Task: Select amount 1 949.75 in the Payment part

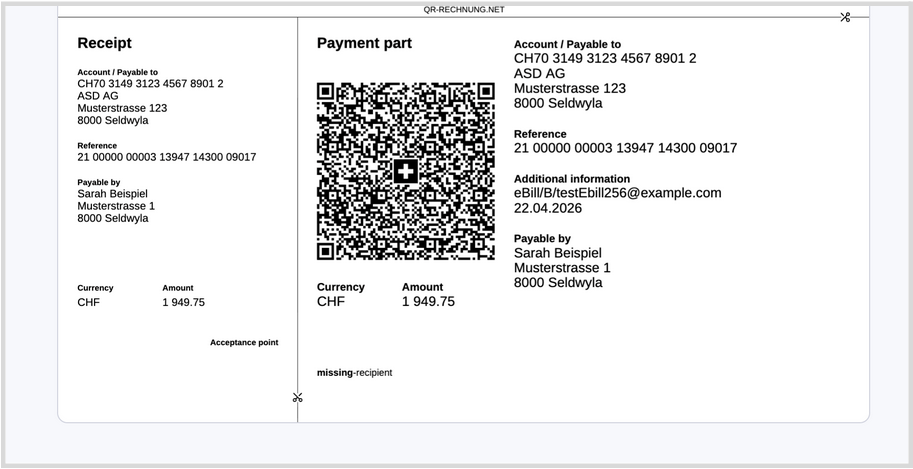Action: (x=428, y=301)
